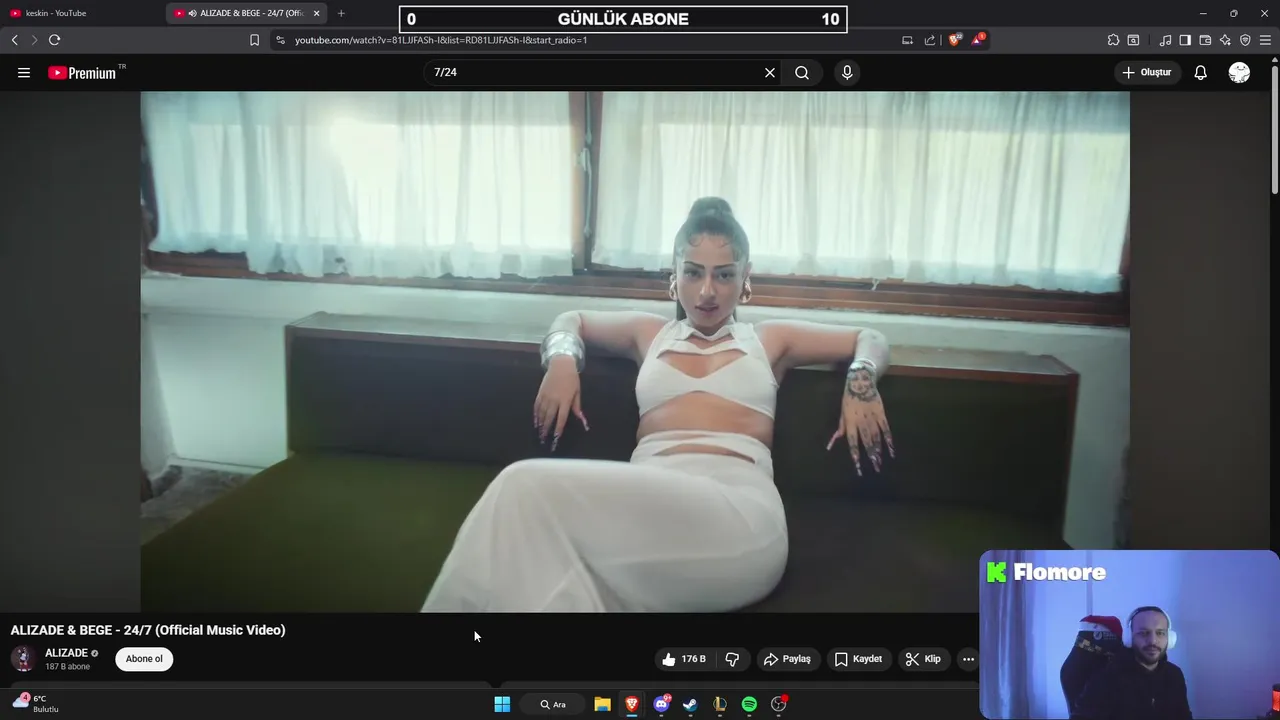
Task: Open the extensions puzzle icon
Action: click(1113, 40)
